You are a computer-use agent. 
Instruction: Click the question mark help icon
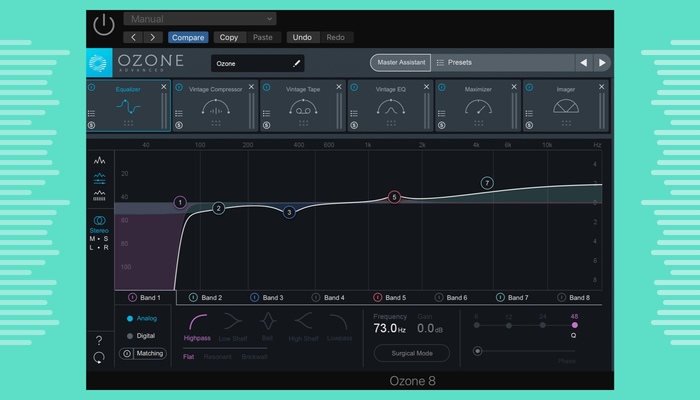(99, 341)
